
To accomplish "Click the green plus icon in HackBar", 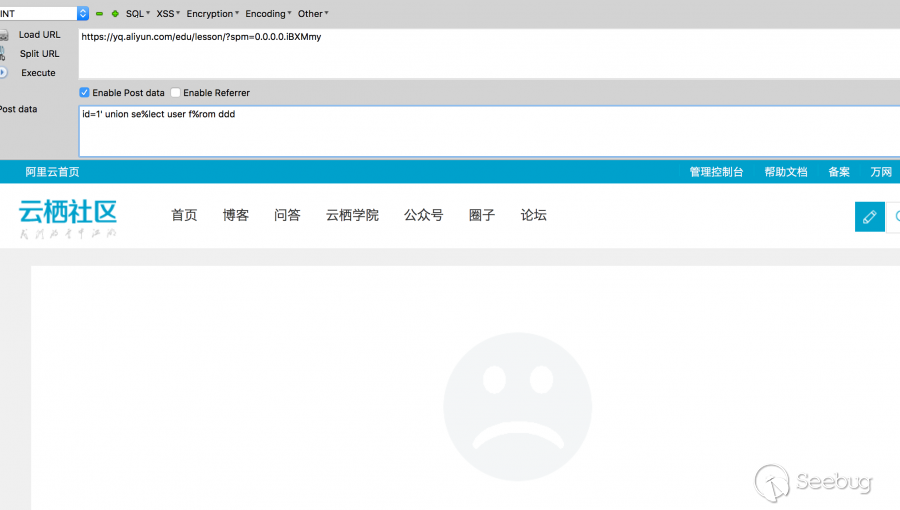I will click(115, 14).
